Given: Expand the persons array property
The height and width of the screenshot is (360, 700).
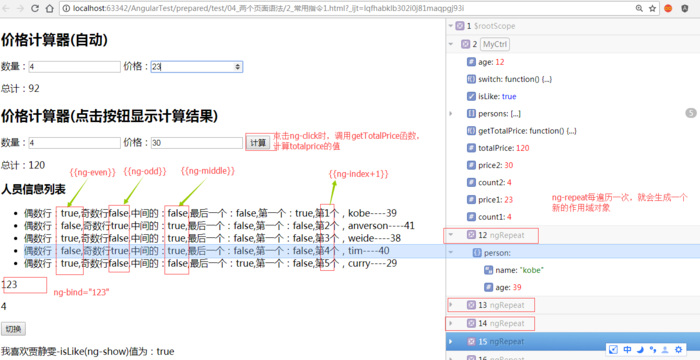Looking at the screenshot, I should (x=451, y=114).
